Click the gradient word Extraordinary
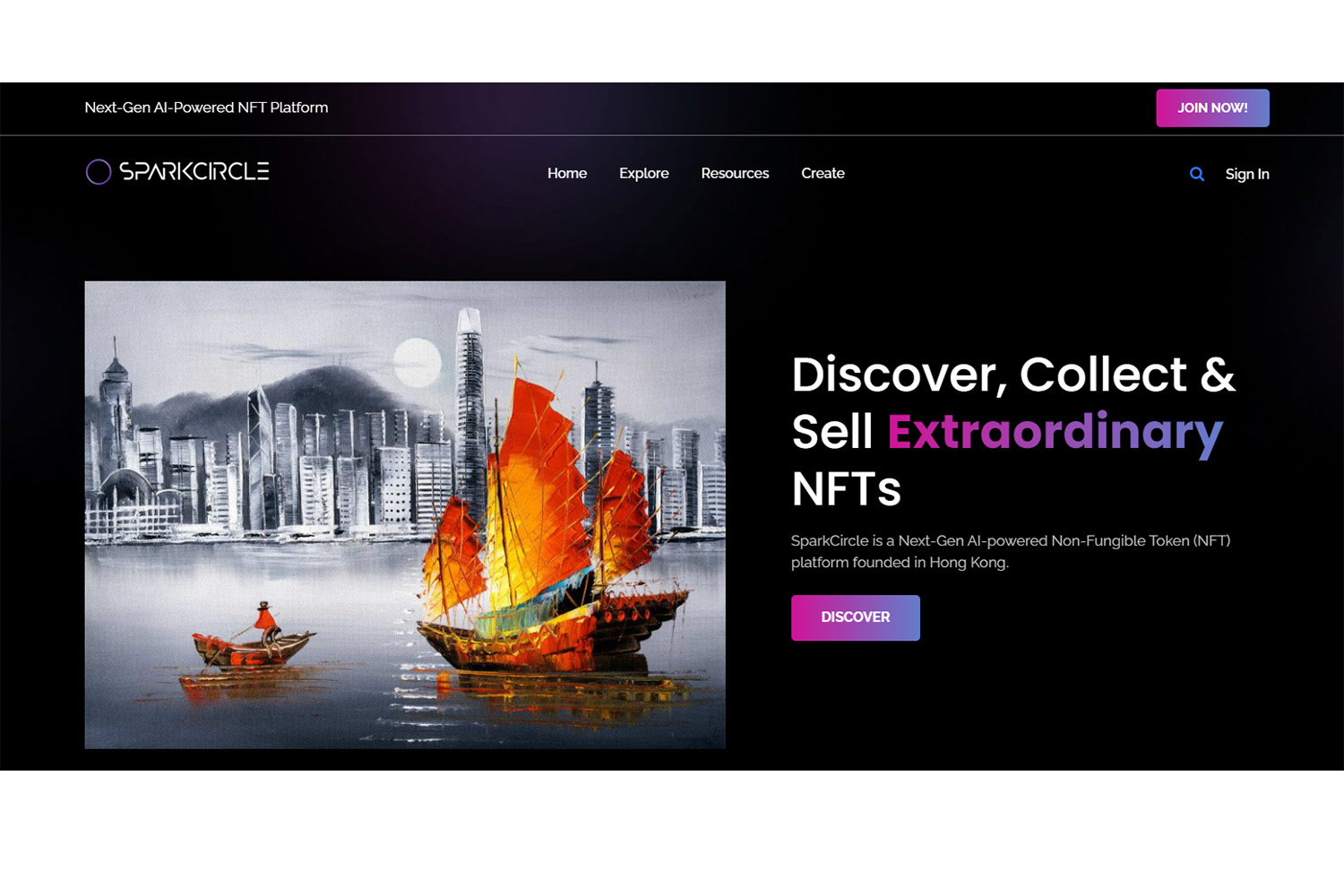The height and width of the screenshot is (896, 1344). (x=1055, y=432)
